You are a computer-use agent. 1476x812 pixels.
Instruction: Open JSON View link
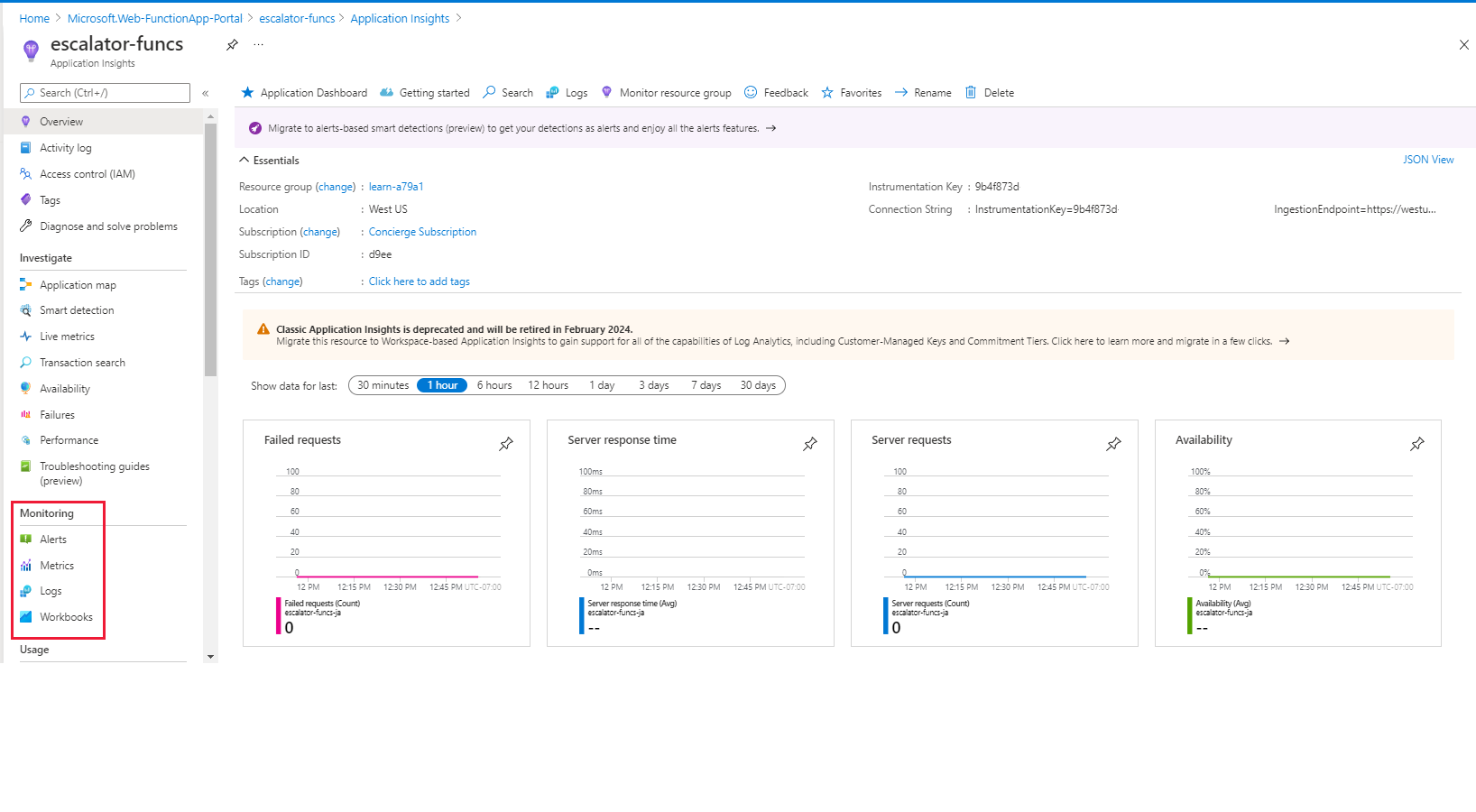point(1427,160)
